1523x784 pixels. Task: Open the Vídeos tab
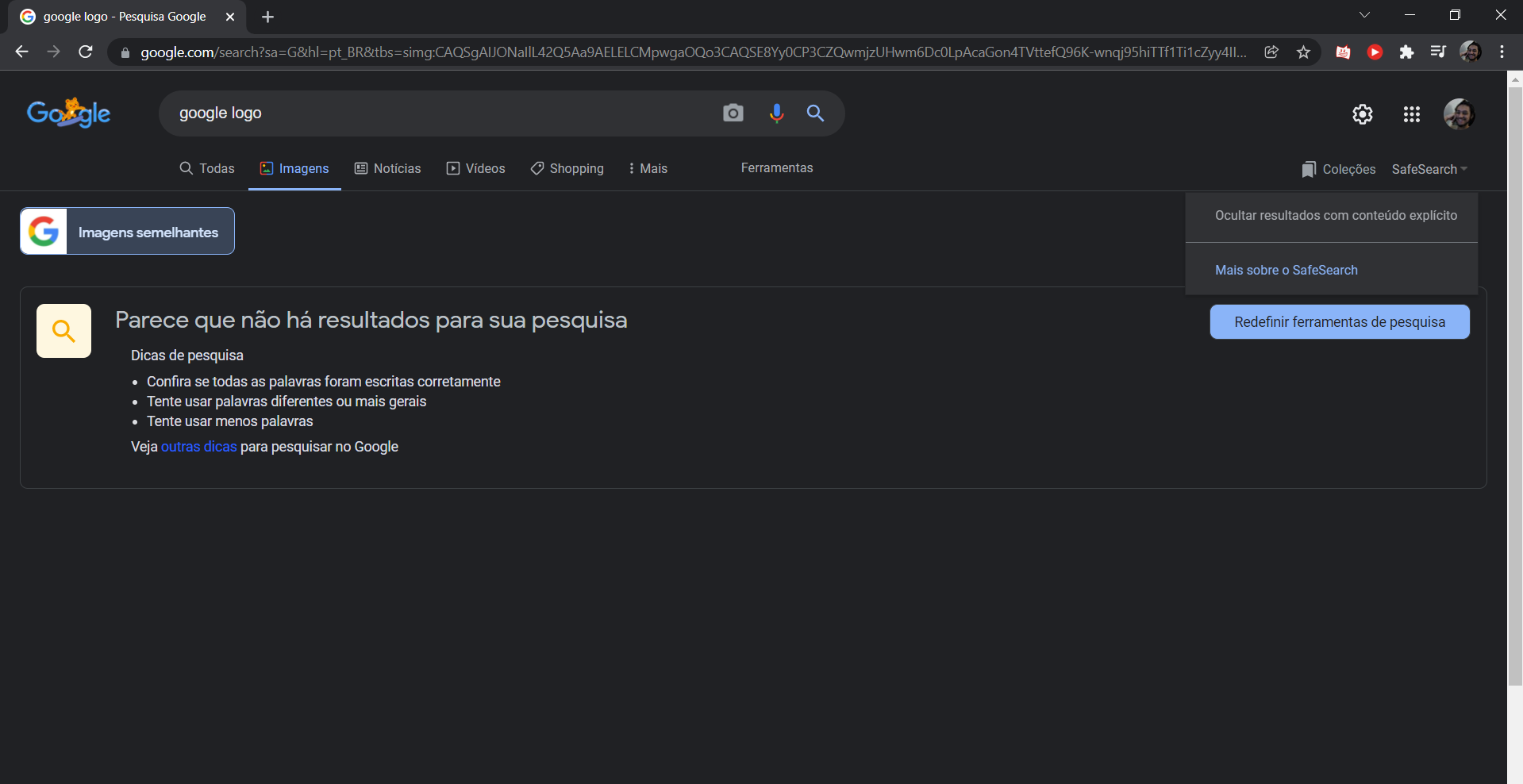(475, 168)
